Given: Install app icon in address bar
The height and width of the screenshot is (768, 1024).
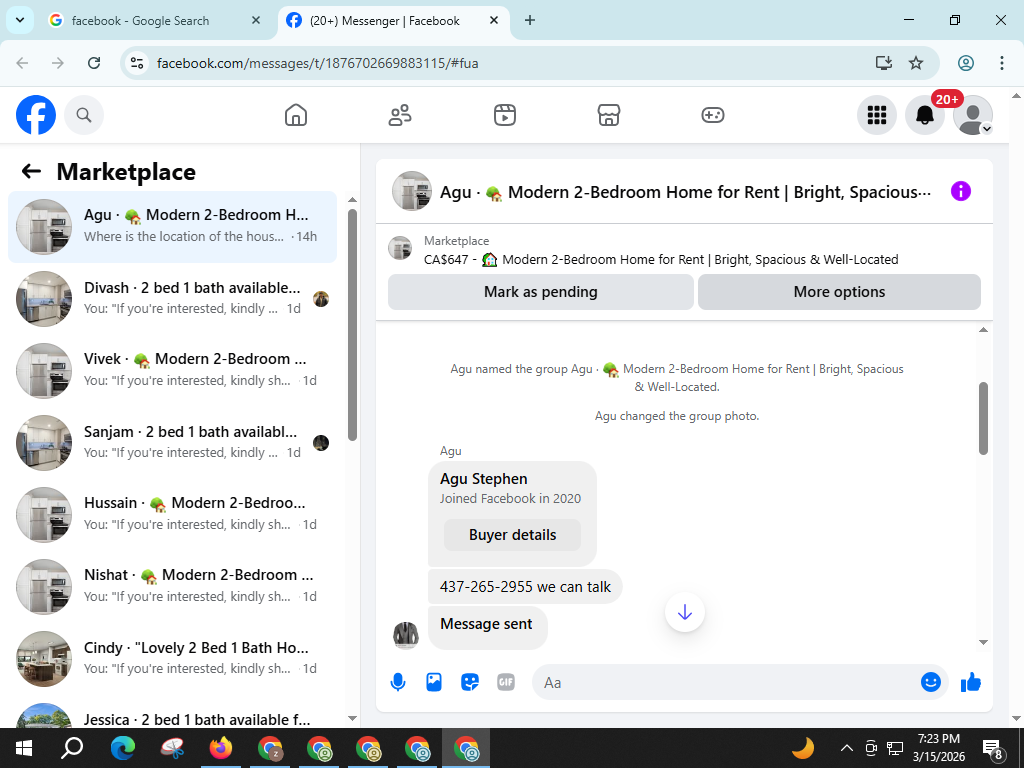Looking at the screenshot, I should [884, 63].
